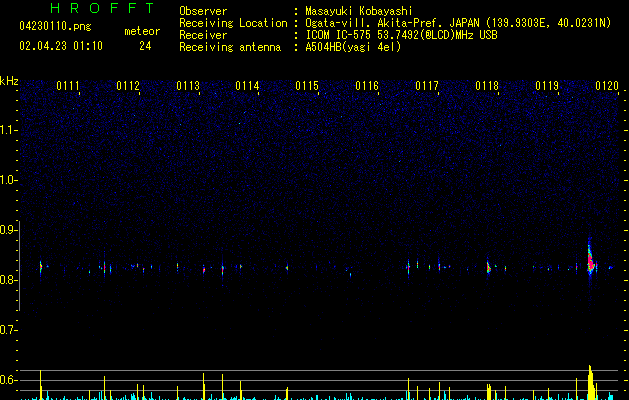Click the Observer label

point(203,11)
